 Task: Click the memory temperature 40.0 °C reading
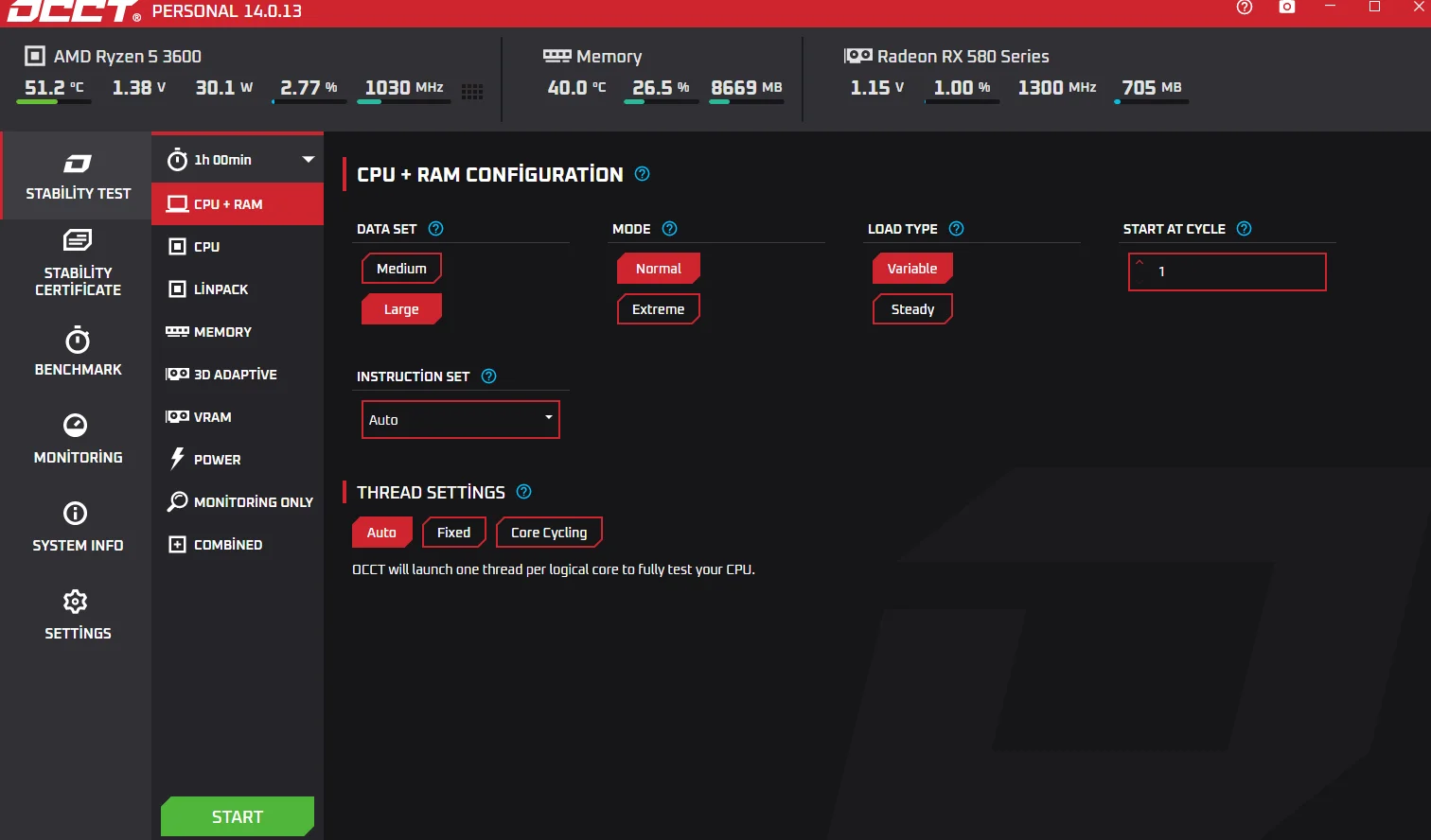point(576,88)
